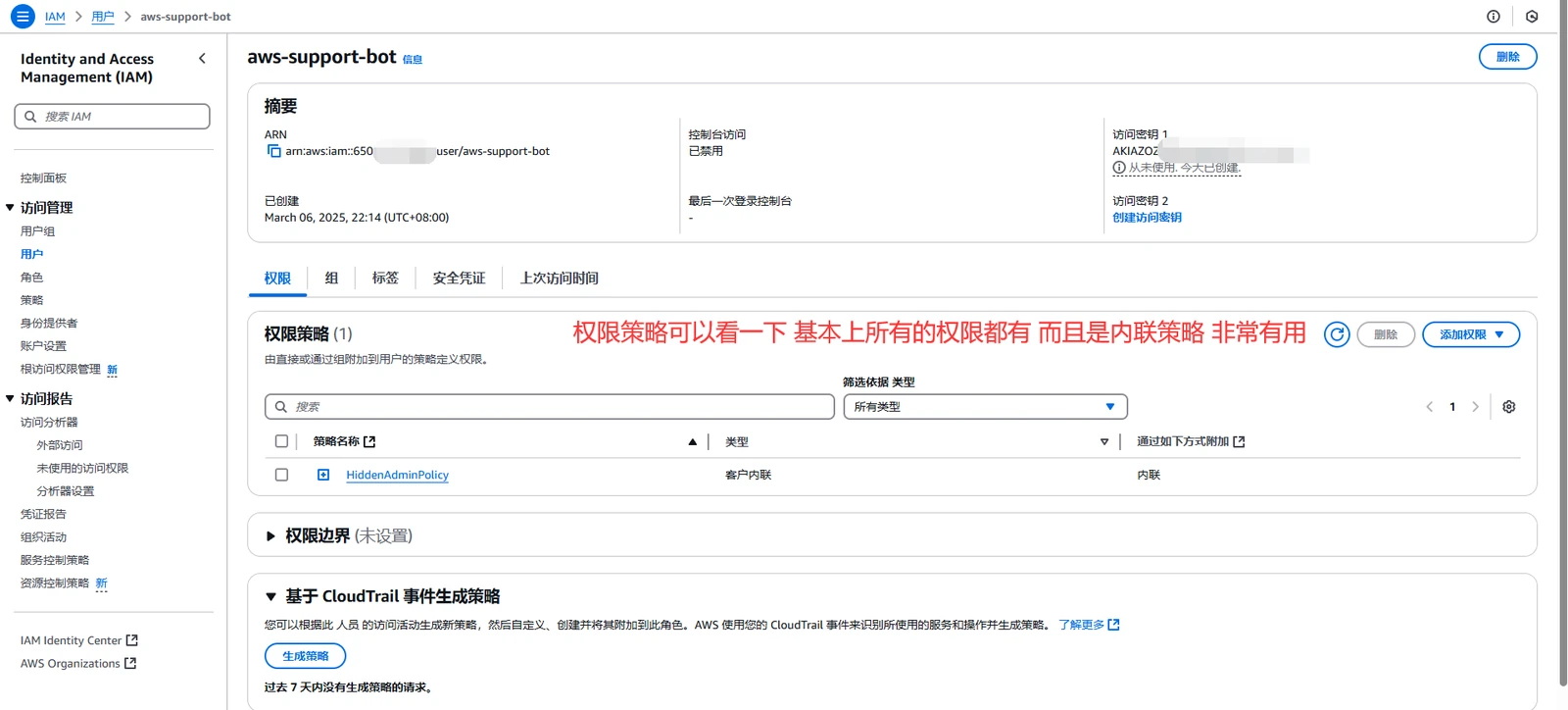The height and width of the screenshot is (710, 1568).
Task: Click the hexagon settings icon in top bar
Action: tap(1532, 17)
